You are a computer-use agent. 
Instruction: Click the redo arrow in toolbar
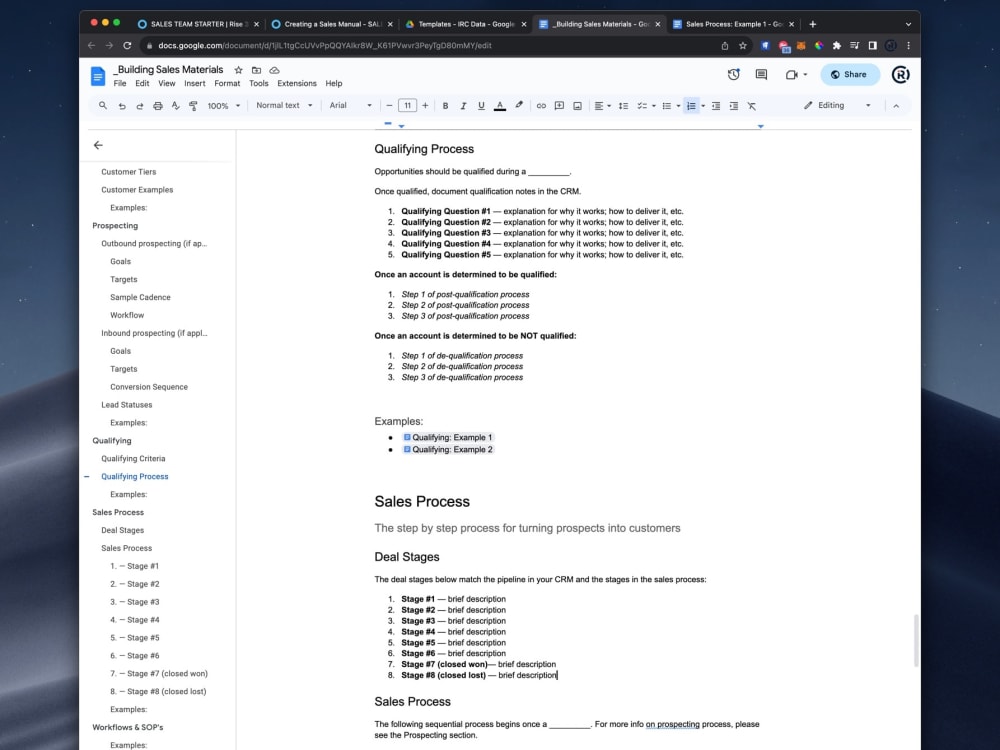click(x=140, y=106)
